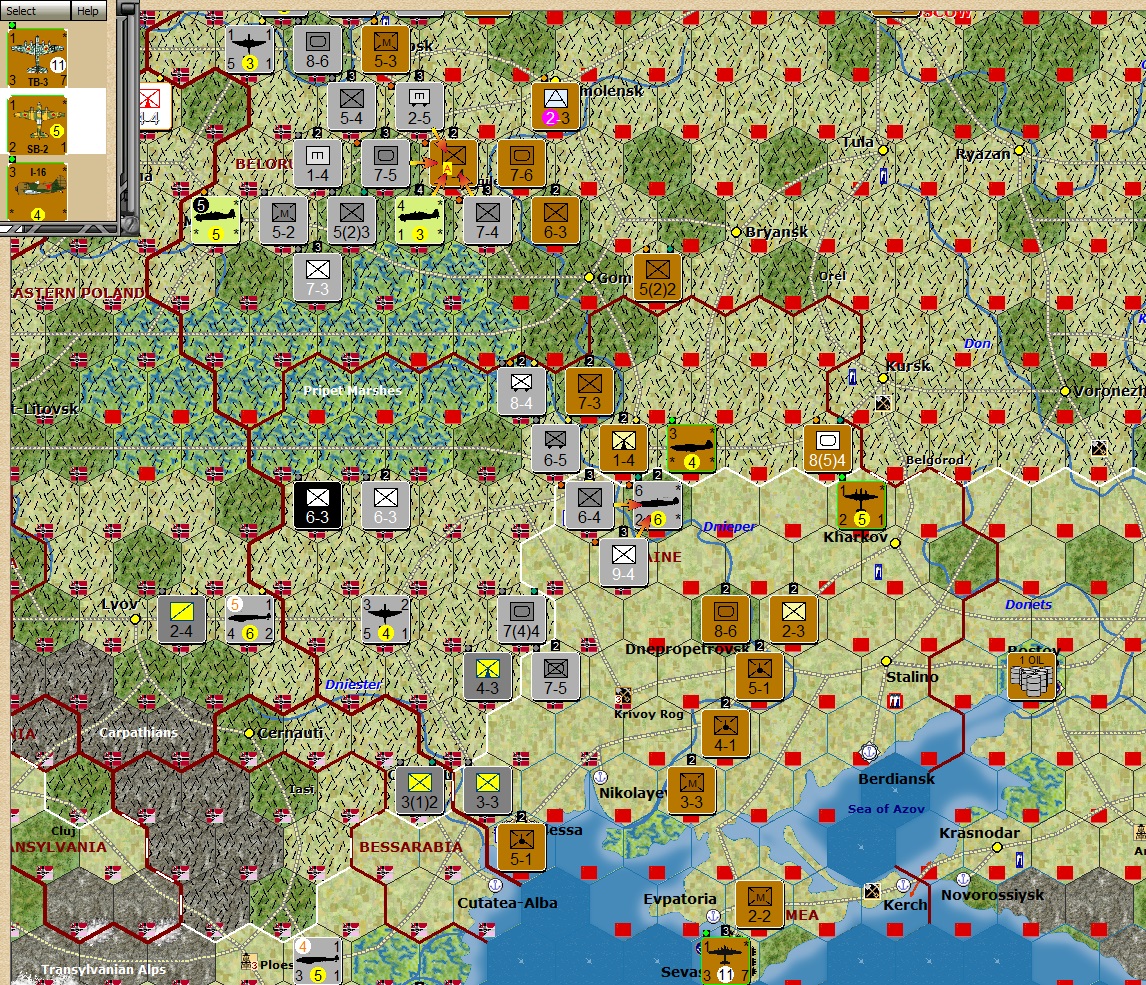Select the orange 7-3 infantry unit
The width and height of the screenshot is (1146, 985).
pos(589,390)
